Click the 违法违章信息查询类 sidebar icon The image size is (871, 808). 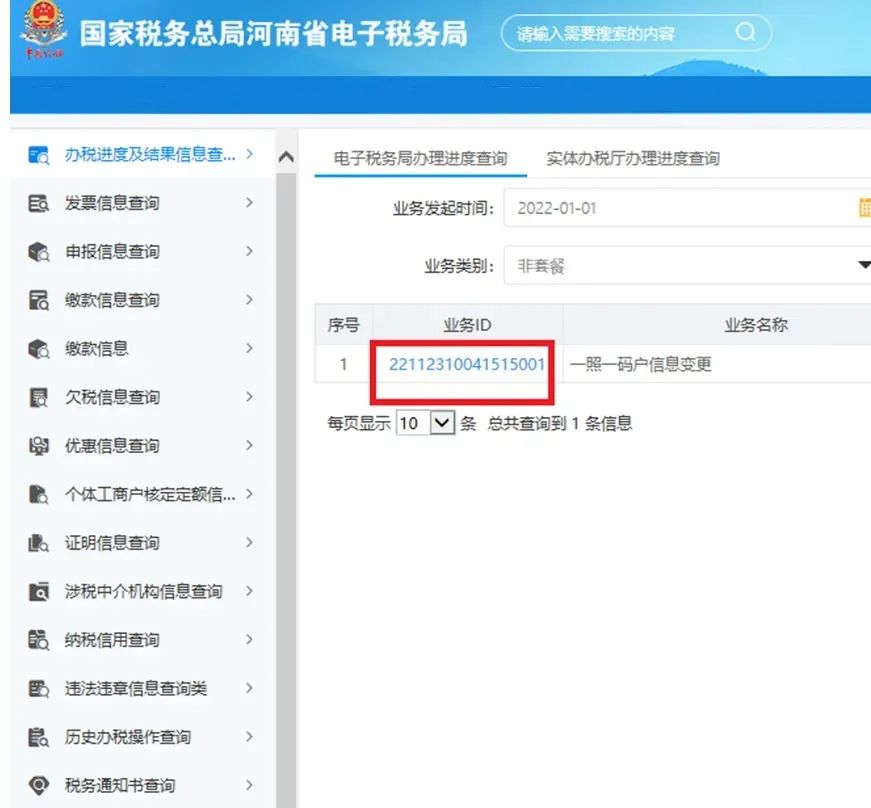pos(38,689)
